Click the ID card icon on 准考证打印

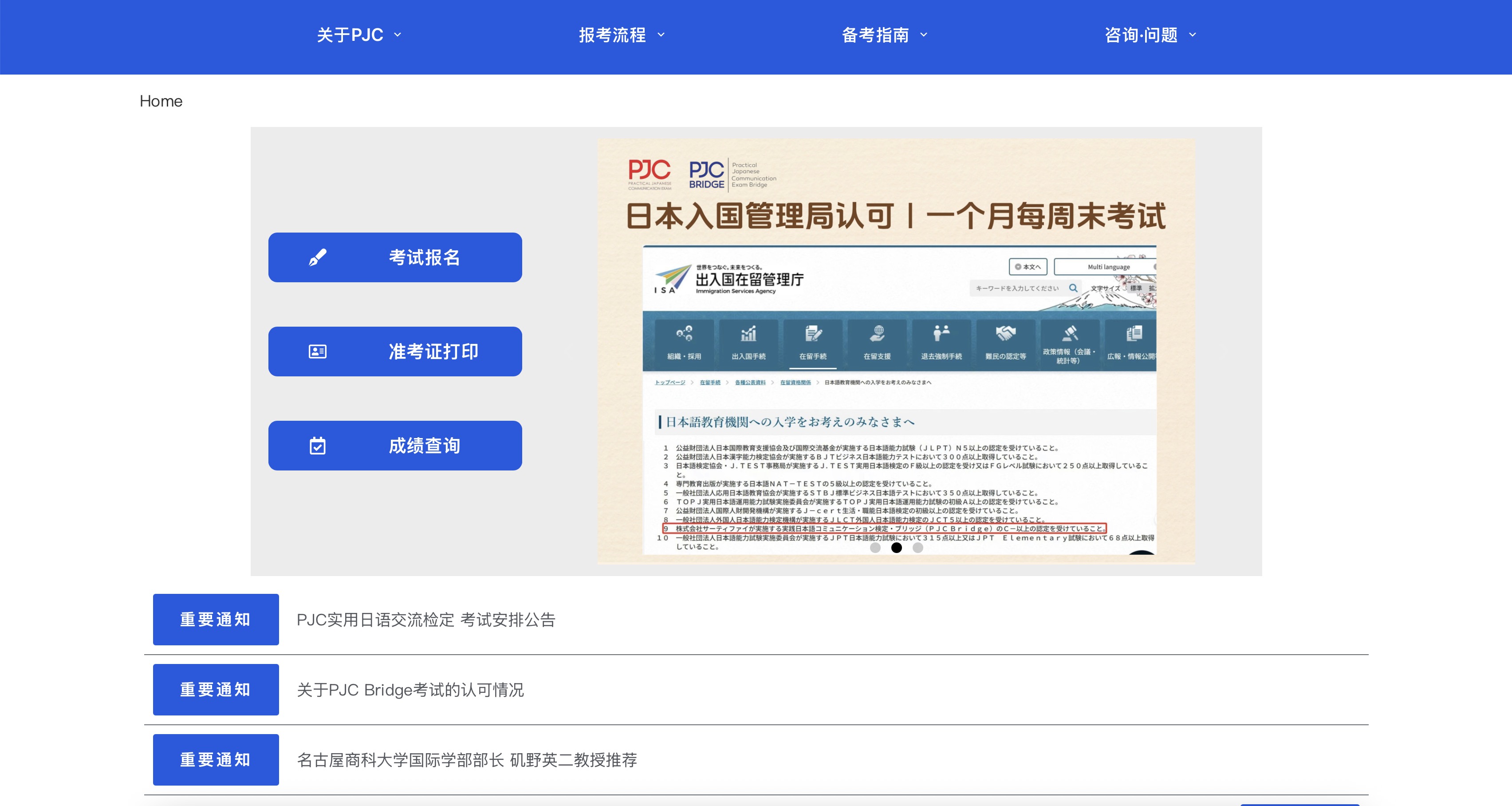(318, 351)
